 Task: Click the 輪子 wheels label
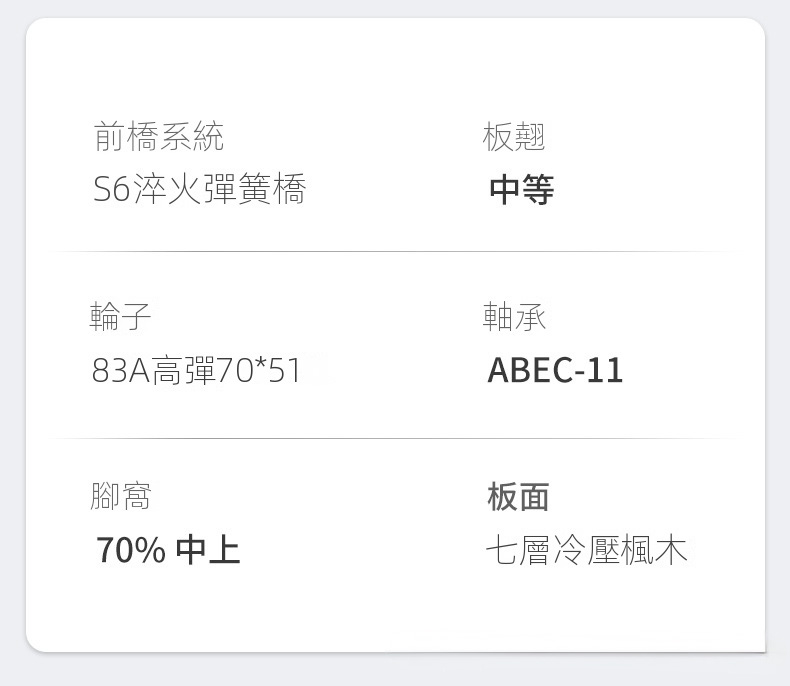click(x=120, y=317)
